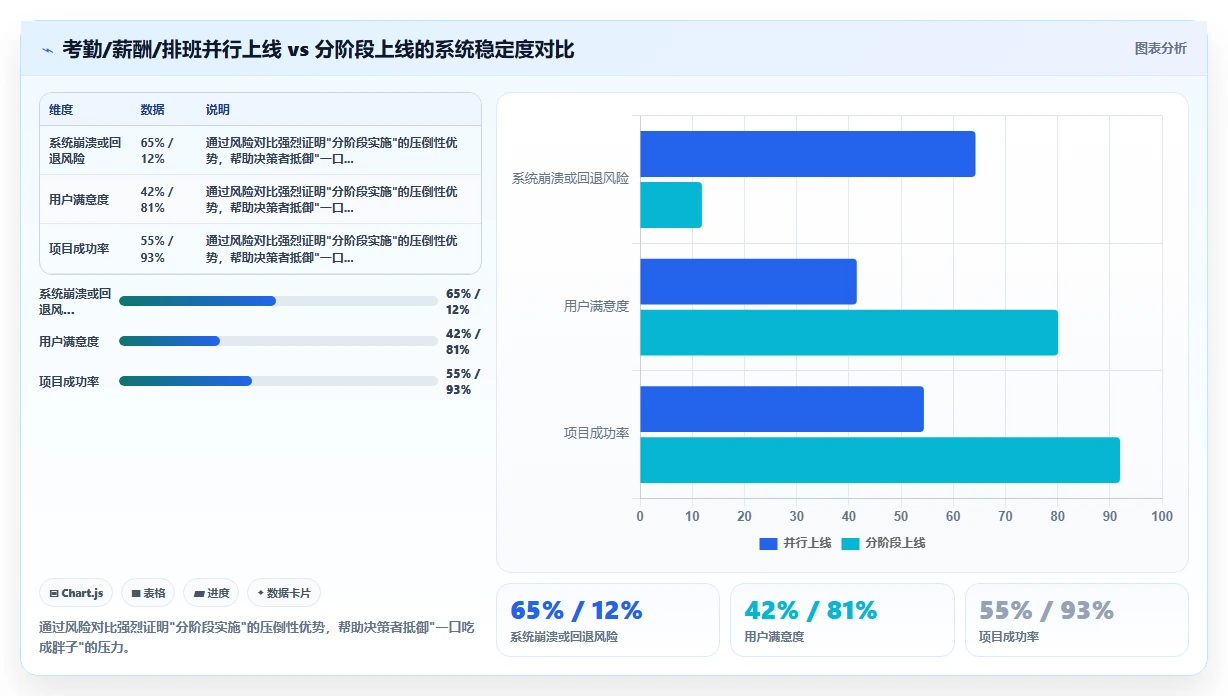Click the page title about 系统稳定度对比
Image resolution: width=1228 pixels, height=696 pixels.
[x=318, y=49]
